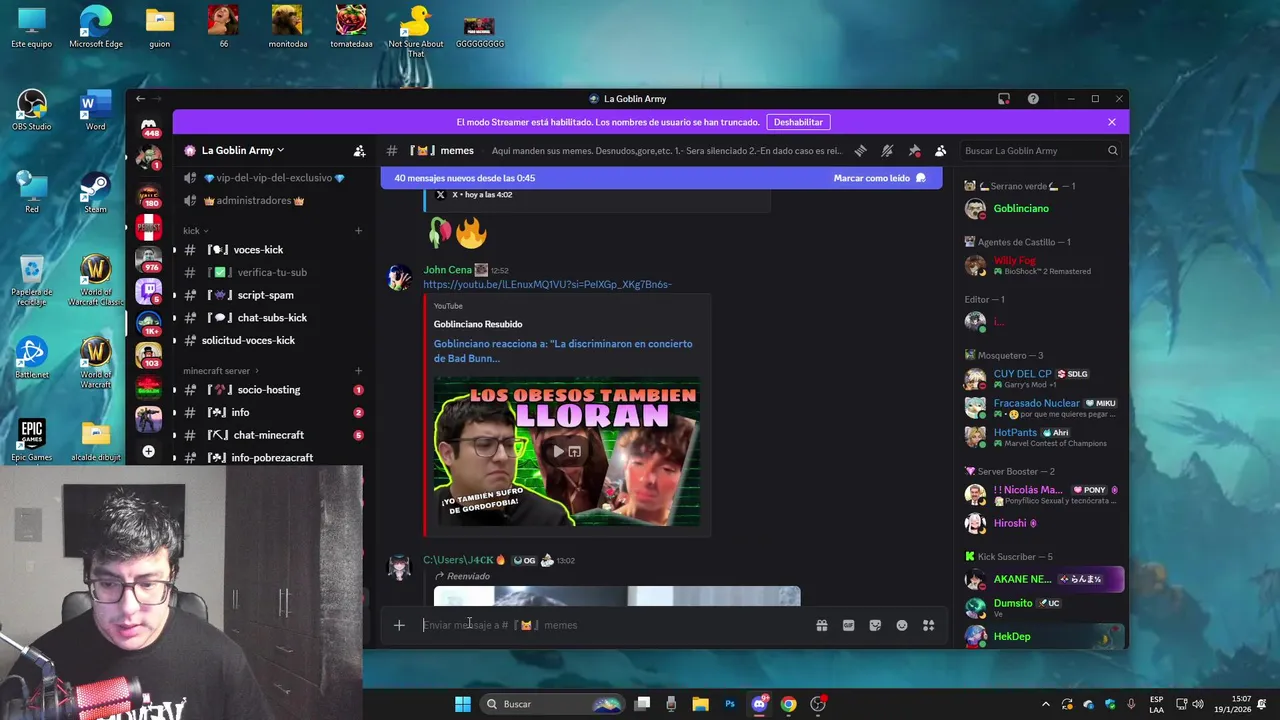This screenshot has width=1280, height=720.
Task: Go back with the Discord back arrow
Action: click(x=140, y=99)
